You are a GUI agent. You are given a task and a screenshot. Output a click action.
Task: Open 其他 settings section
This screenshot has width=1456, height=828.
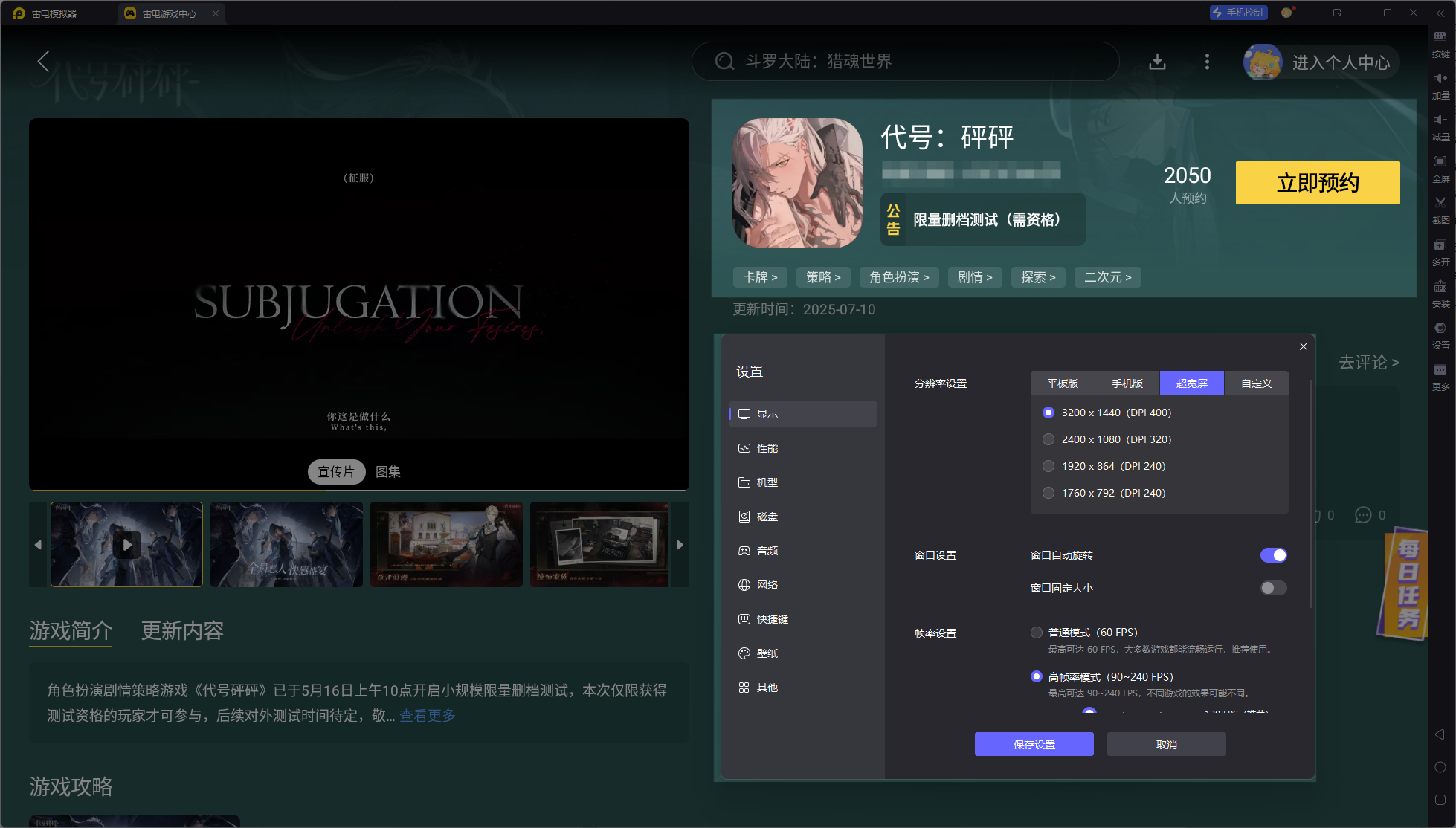[x=803, y=688]
